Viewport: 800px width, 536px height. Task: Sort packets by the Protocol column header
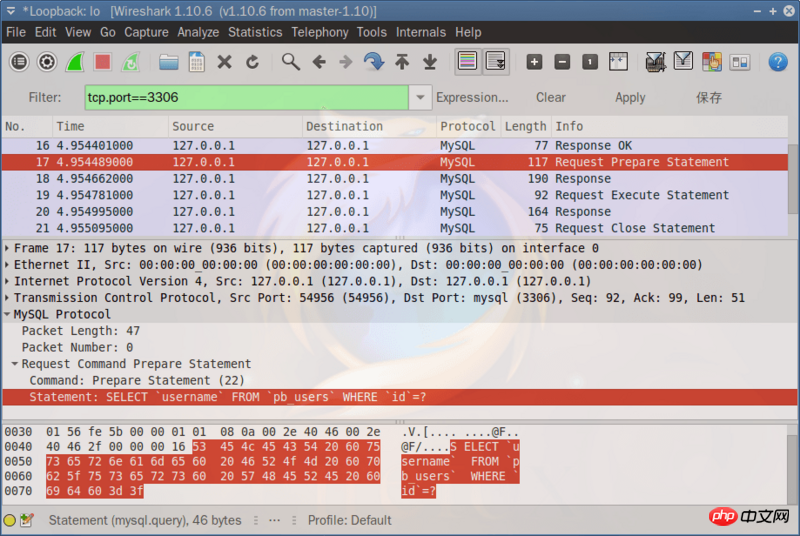[467, 126]
